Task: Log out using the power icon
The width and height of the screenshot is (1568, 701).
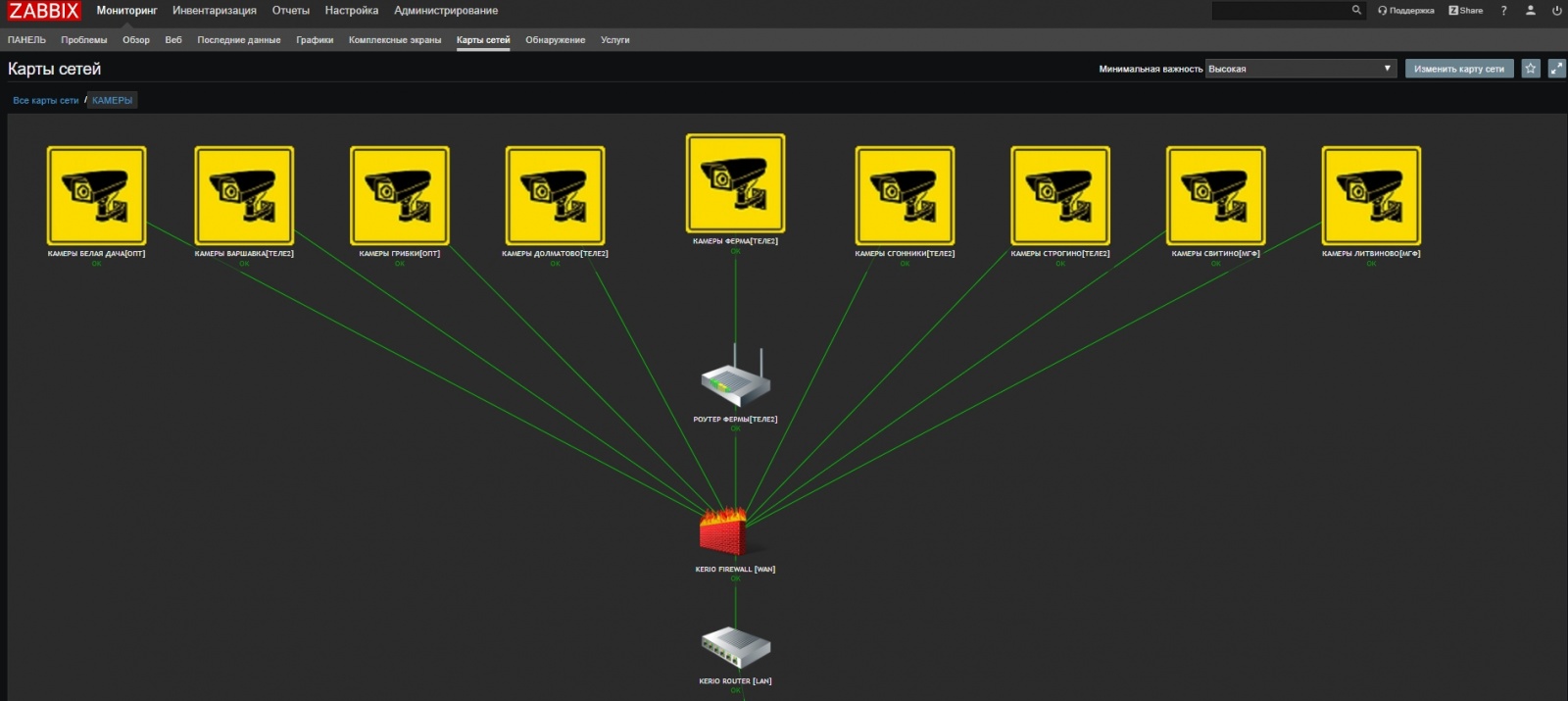Action: [x=1556, y=11]
